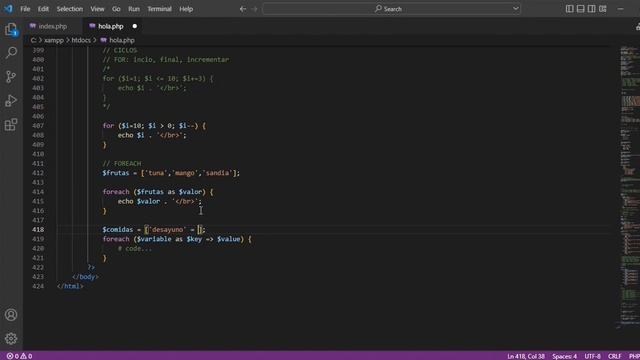Viewport: 640px width, 360px height.
Task: Click the 'desayuno' string on line 418
Action: [167, 229]
